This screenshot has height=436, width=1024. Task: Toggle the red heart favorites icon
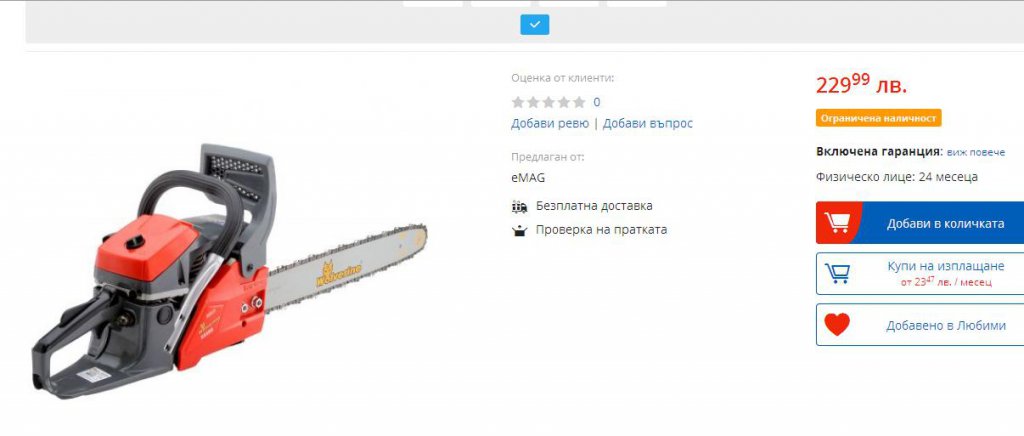(x=837, y=324)
